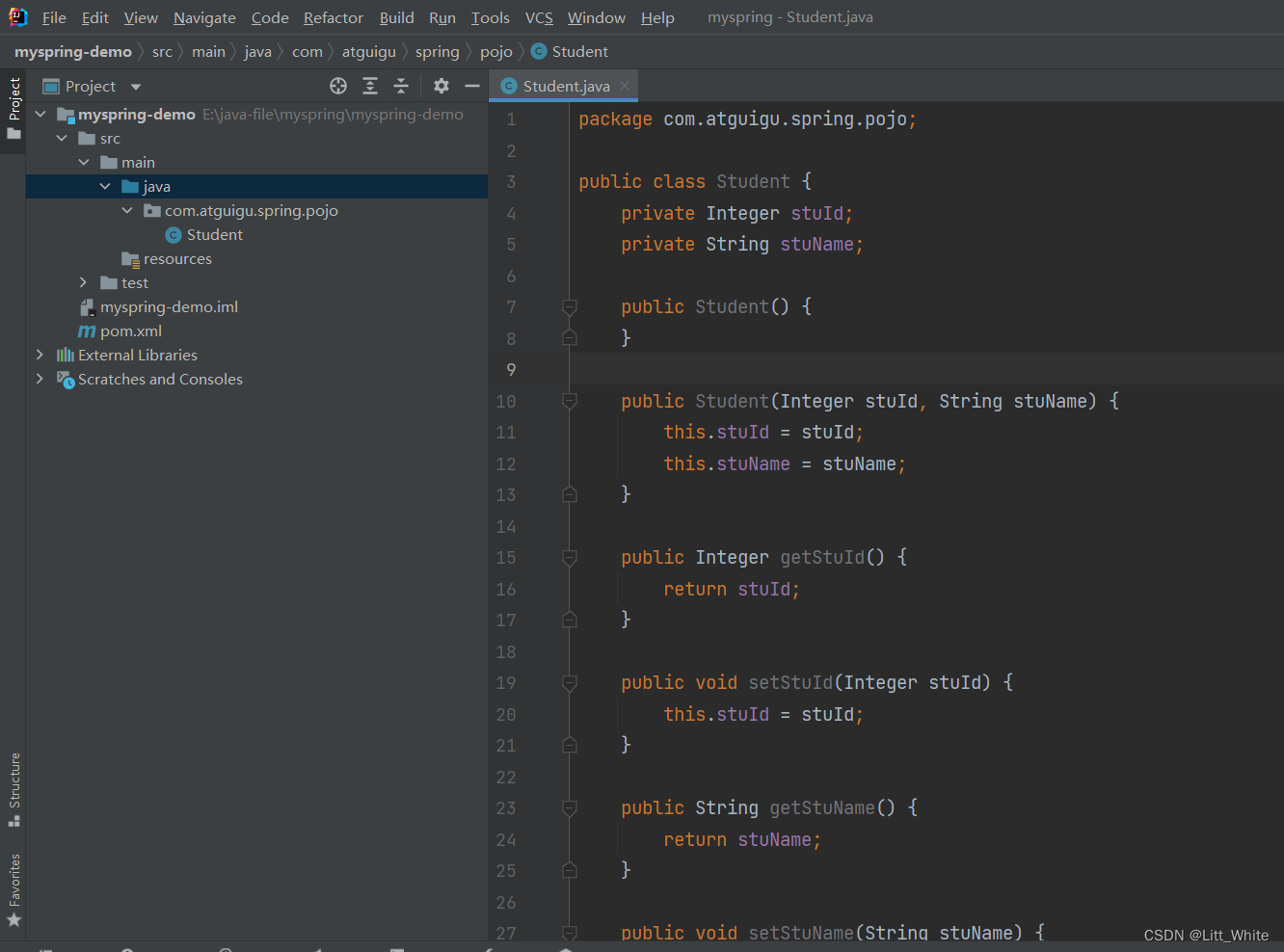Open the Refactor menu
This screenshot has width=1284, height=952.
pos(333,18)
